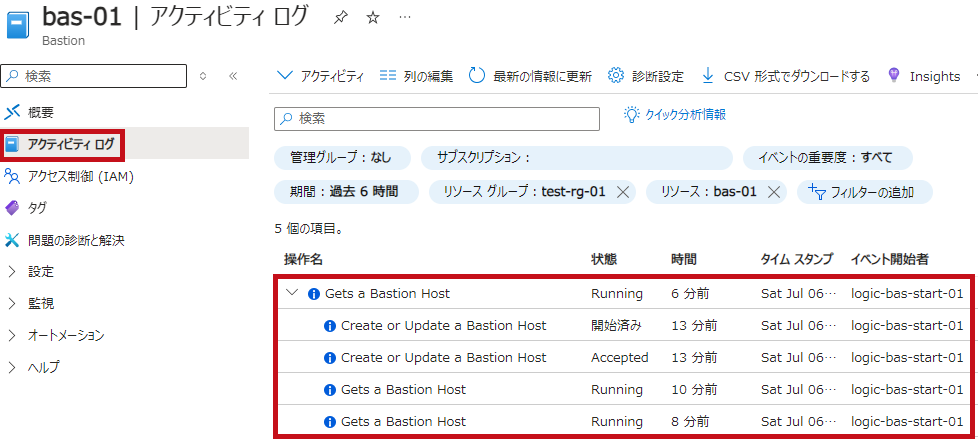The width and height of the screenshot is (978, 443).
Task: Click the up-down sort arrows next to sidebar search
Action: 203,76
